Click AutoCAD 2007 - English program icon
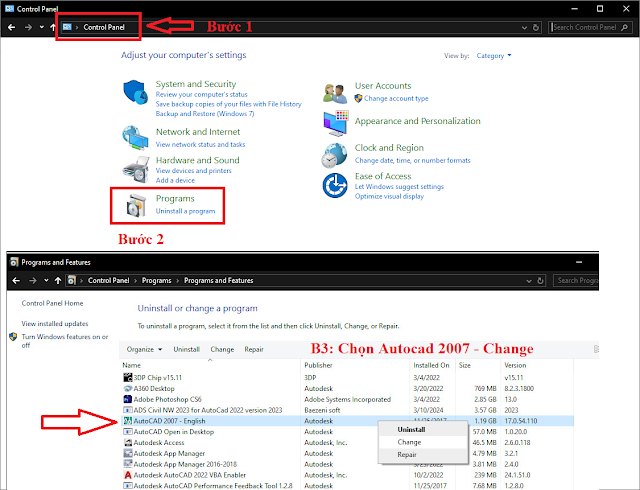 tap(128, 421)
